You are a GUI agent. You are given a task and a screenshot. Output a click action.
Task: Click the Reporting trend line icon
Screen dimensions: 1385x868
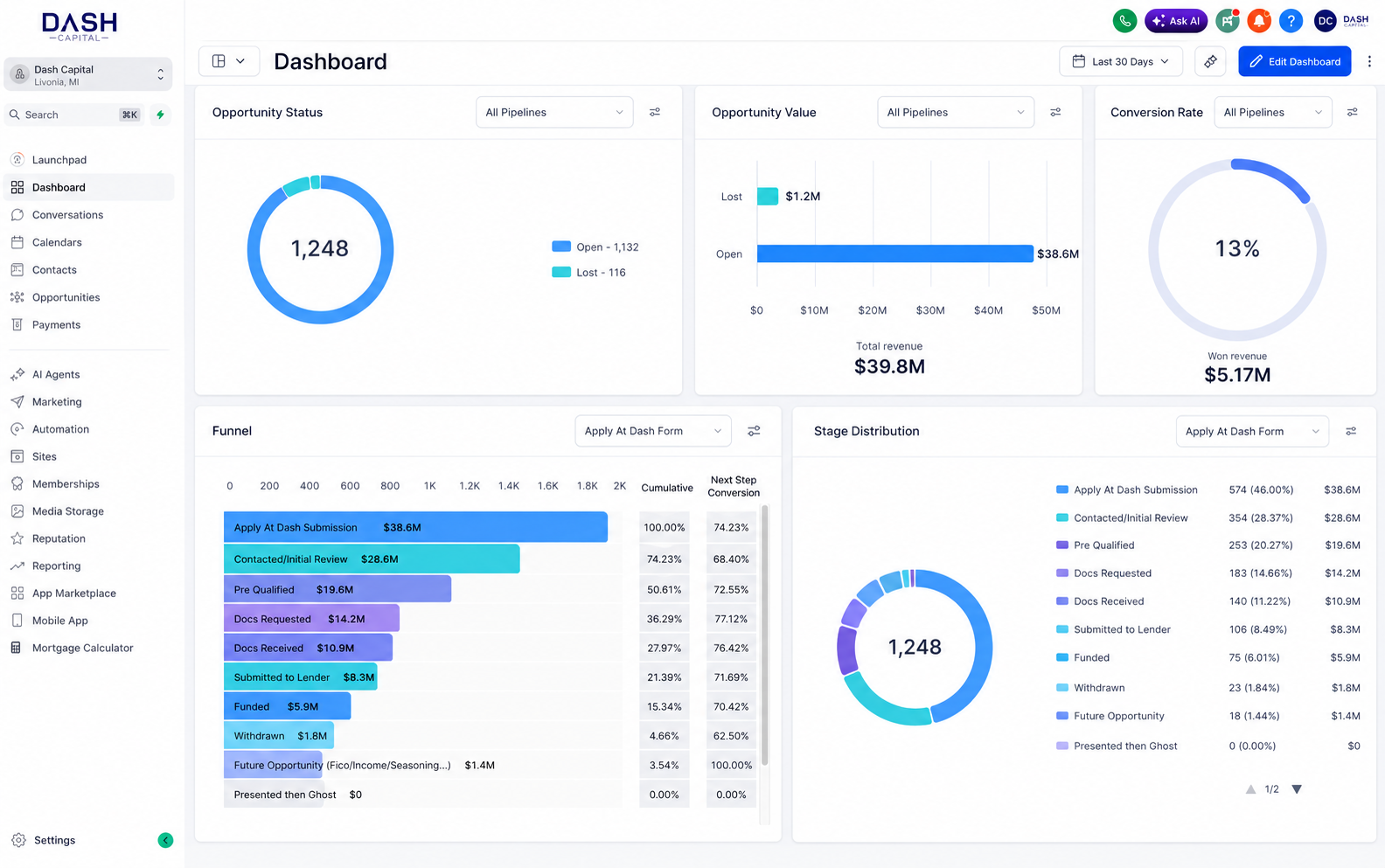(17, 566)
